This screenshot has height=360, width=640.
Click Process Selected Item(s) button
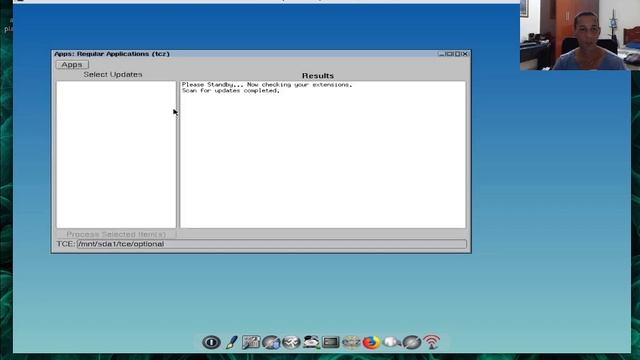point(116,234)
